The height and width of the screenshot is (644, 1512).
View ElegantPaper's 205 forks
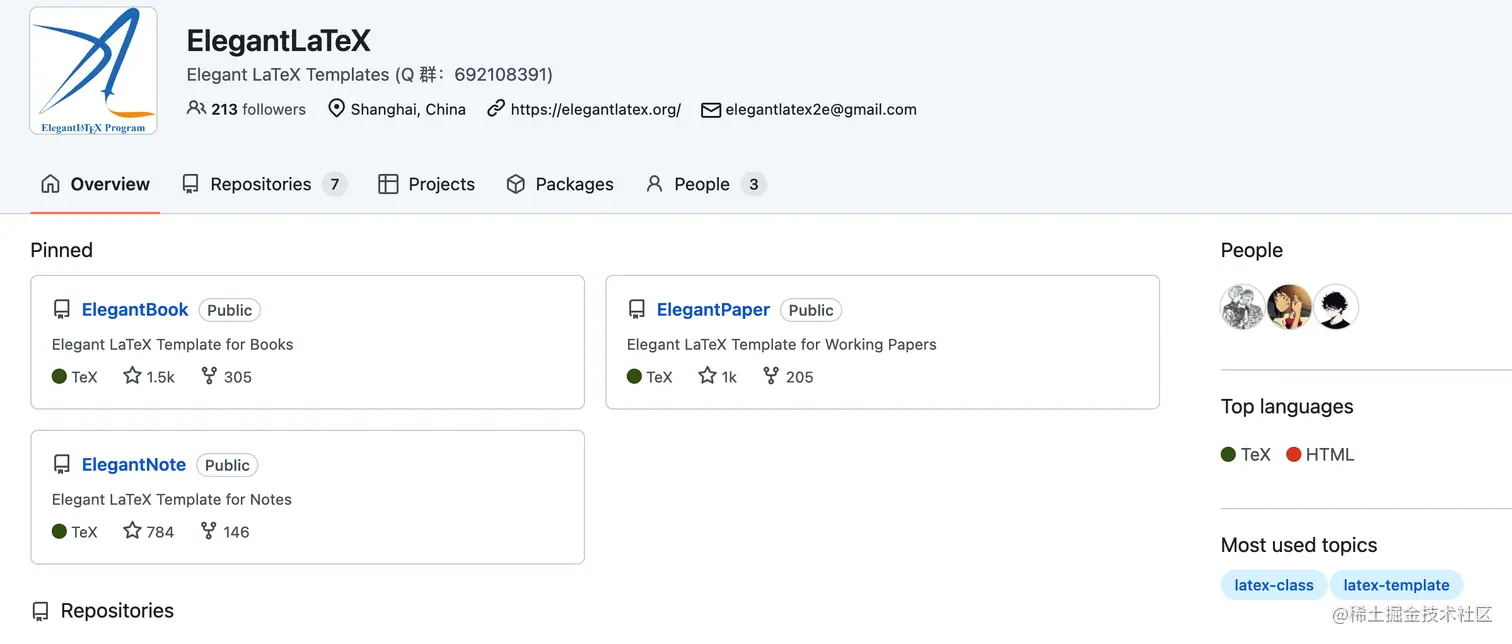click(788, 377)
